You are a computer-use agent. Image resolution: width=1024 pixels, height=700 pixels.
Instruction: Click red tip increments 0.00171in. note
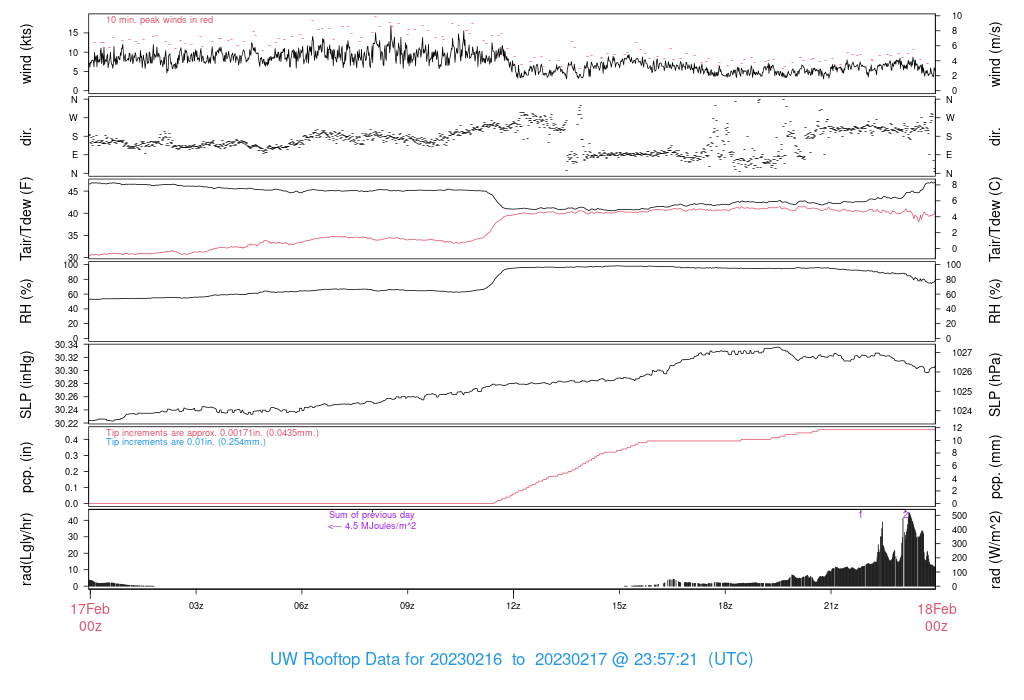pos(212,433)
